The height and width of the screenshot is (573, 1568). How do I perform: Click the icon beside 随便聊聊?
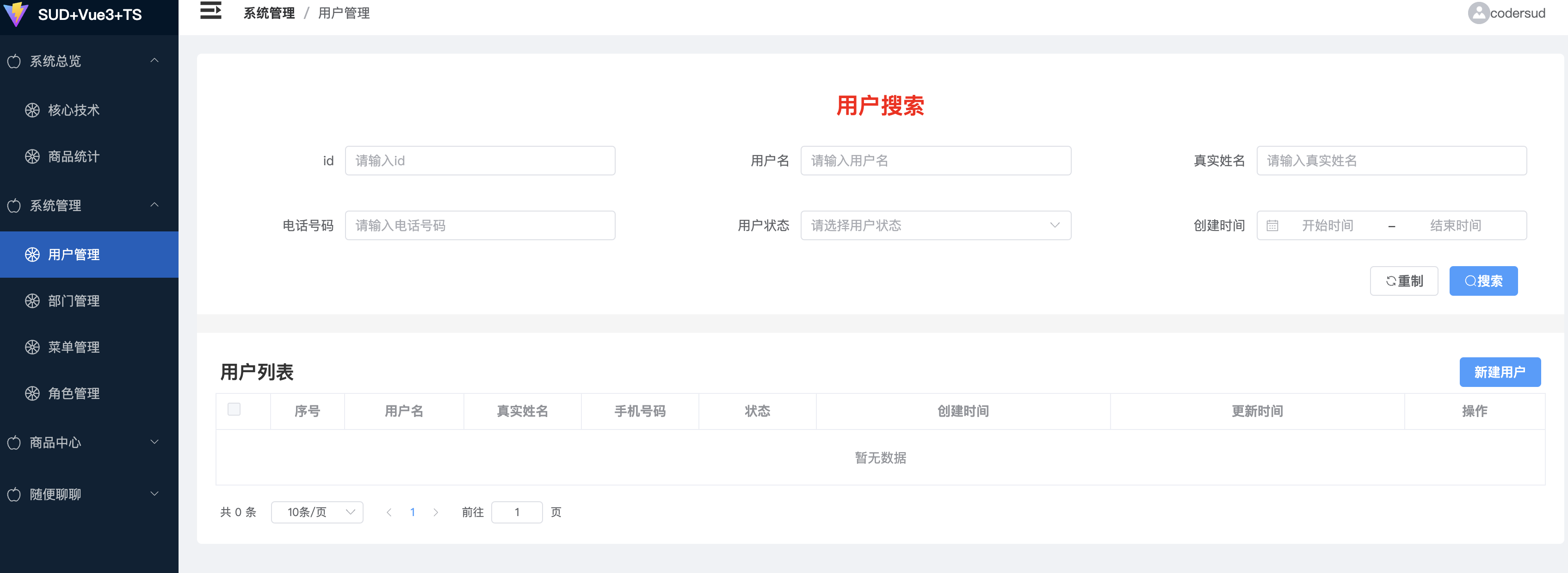click(x=14, y=494)
